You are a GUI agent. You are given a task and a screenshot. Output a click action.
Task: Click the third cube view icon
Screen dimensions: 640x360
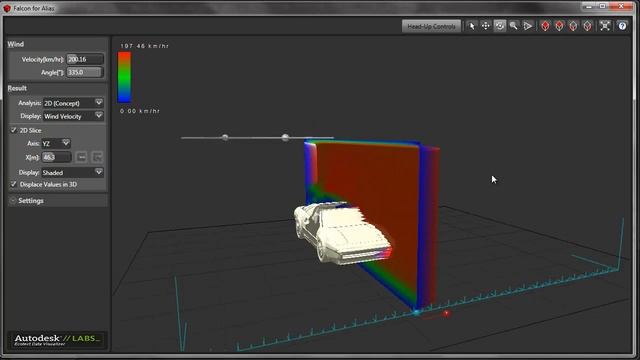(573, 26)
